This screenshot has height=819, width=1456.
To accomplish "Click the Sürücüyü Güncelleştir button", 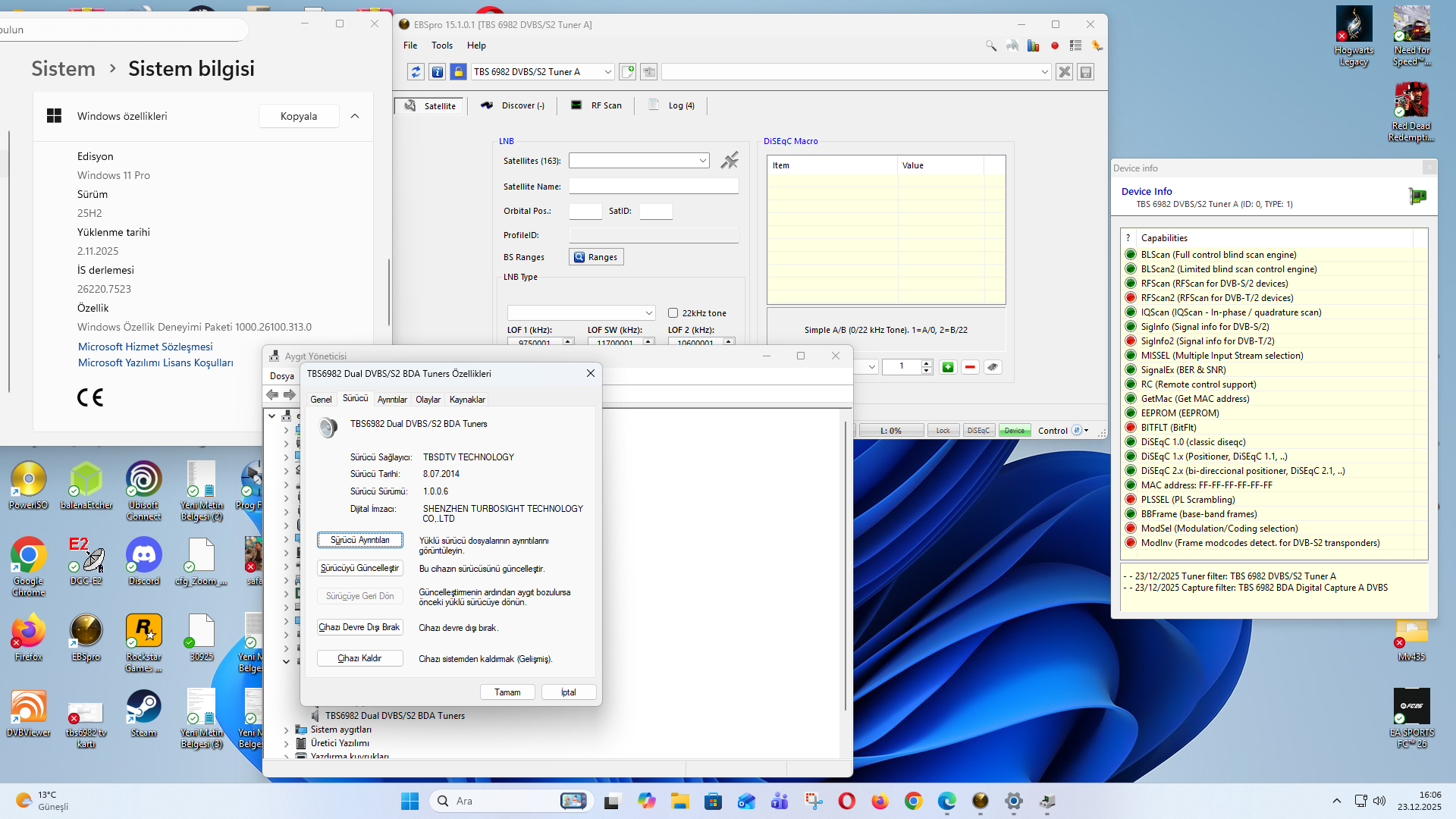I will 360,568.
